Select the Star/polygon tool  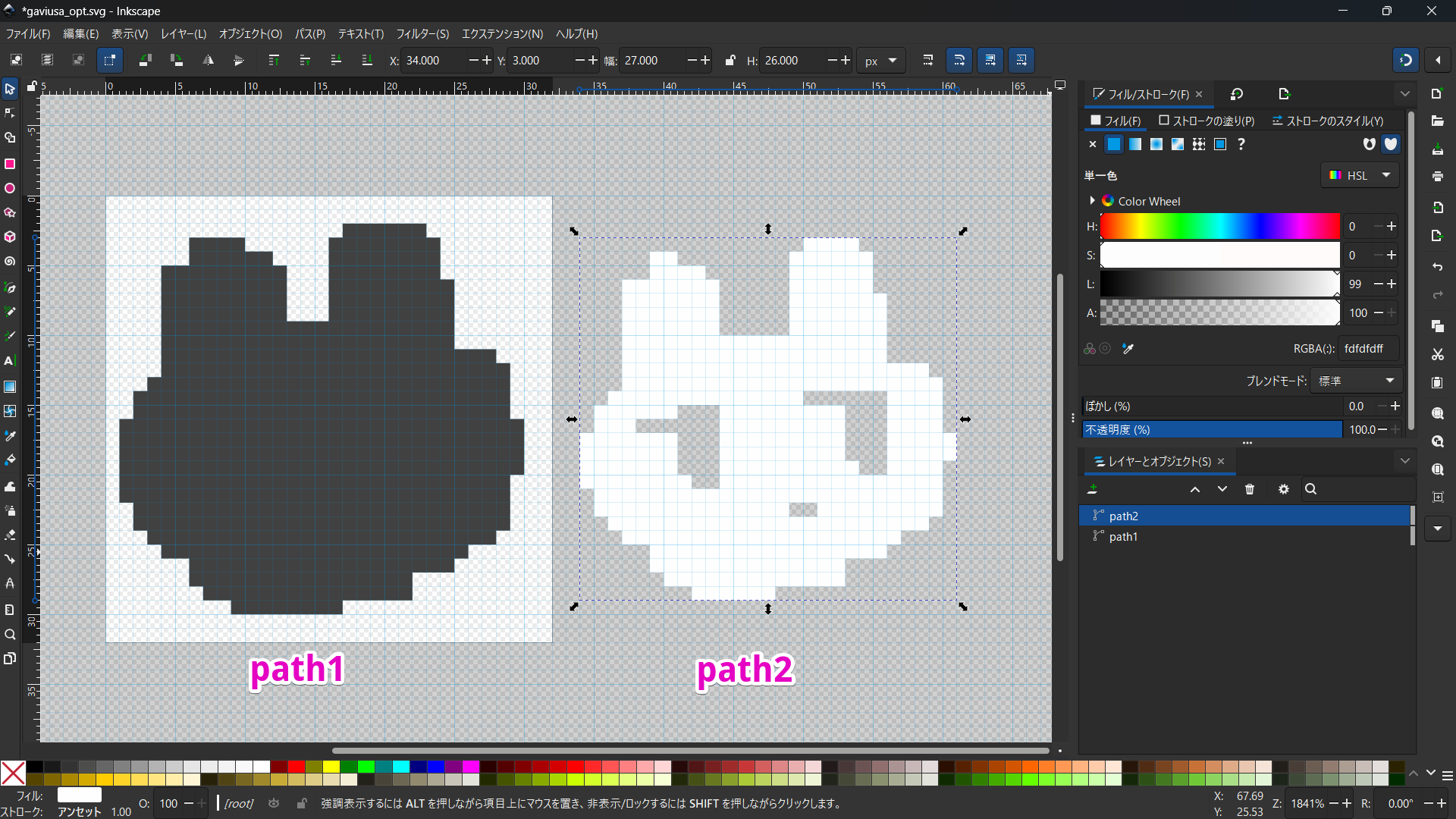pos(10,213)
